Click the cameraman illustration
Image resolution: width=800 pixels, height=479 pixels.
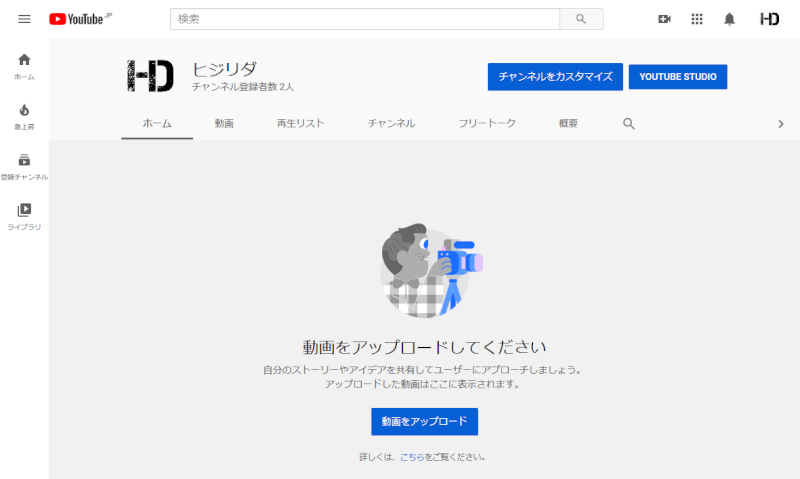tap(431, 271)
